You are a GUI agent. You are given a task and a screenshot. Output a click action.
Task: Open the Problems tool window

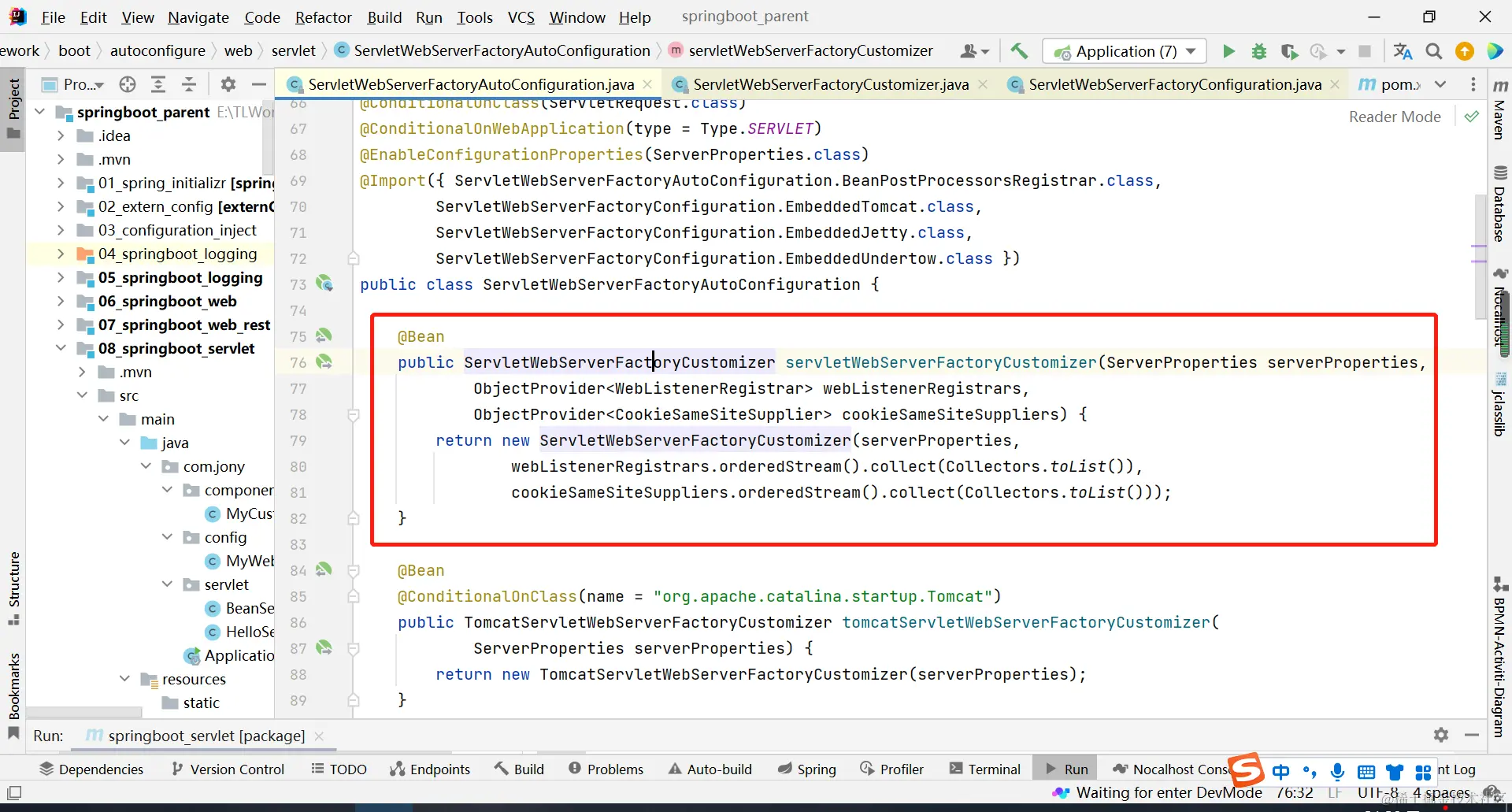[x=606, y=769]
